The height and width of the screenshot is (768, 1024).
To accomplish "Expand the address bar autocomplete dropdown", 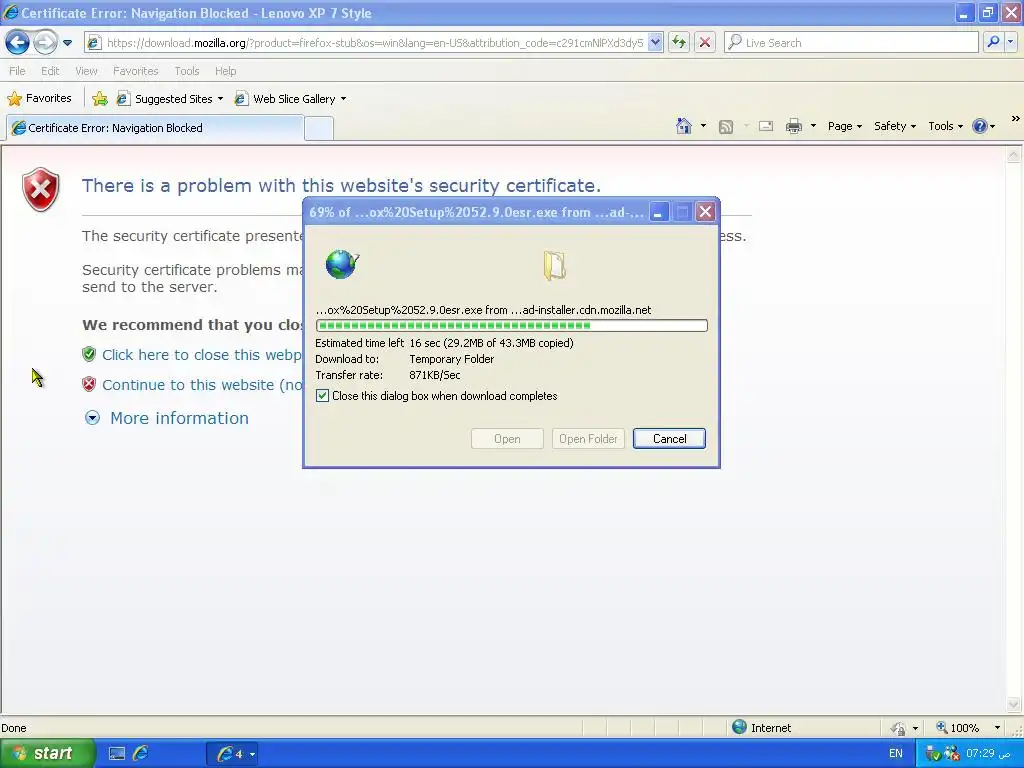I will (656, 42).
